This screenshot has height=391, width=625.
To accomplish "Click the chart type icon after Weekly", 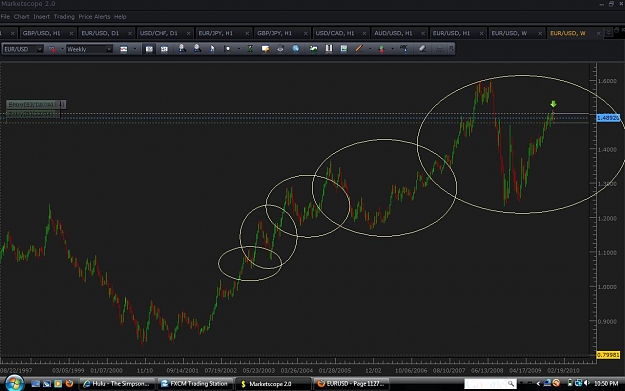I will click(x=124, y=49).
